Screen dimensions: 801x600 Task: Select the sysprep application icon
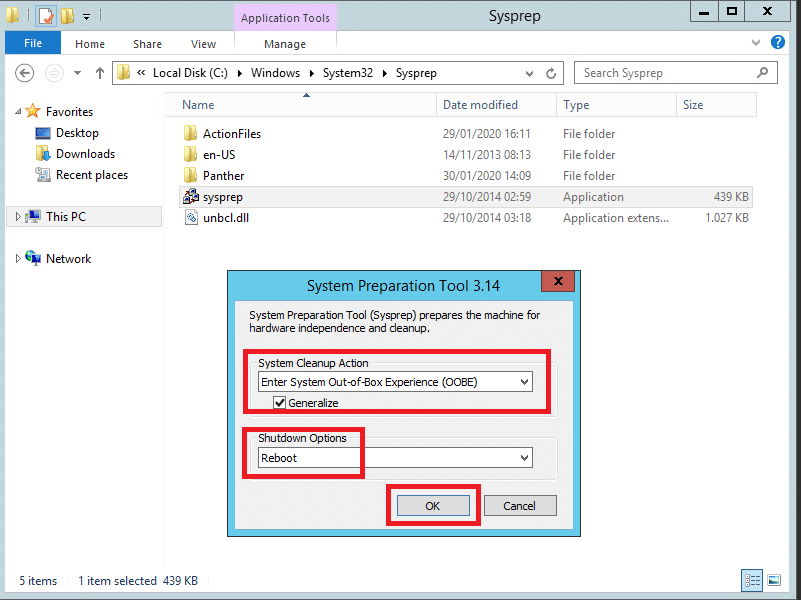pos(191,197)
